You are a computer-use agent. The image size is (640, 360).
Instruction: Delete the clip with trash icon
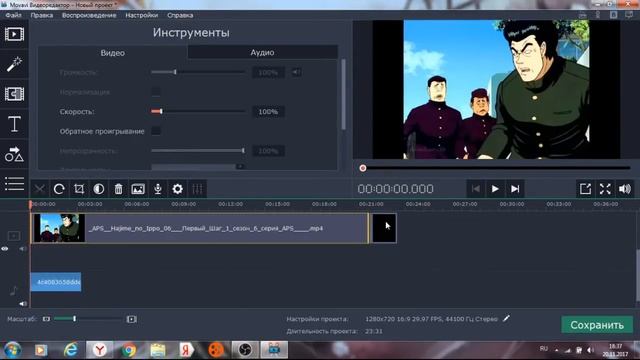118,189
